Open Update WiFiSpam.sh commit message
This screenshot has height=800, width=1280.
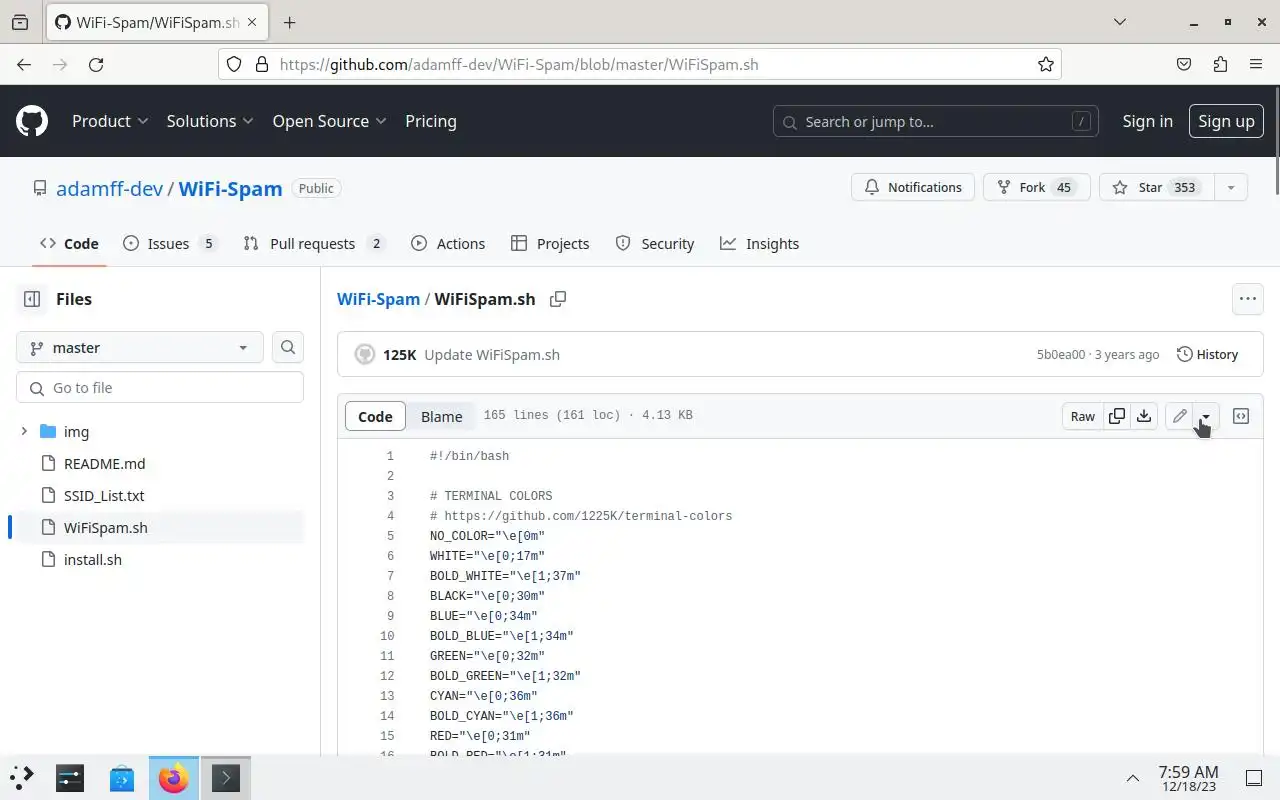click(492, 354)
